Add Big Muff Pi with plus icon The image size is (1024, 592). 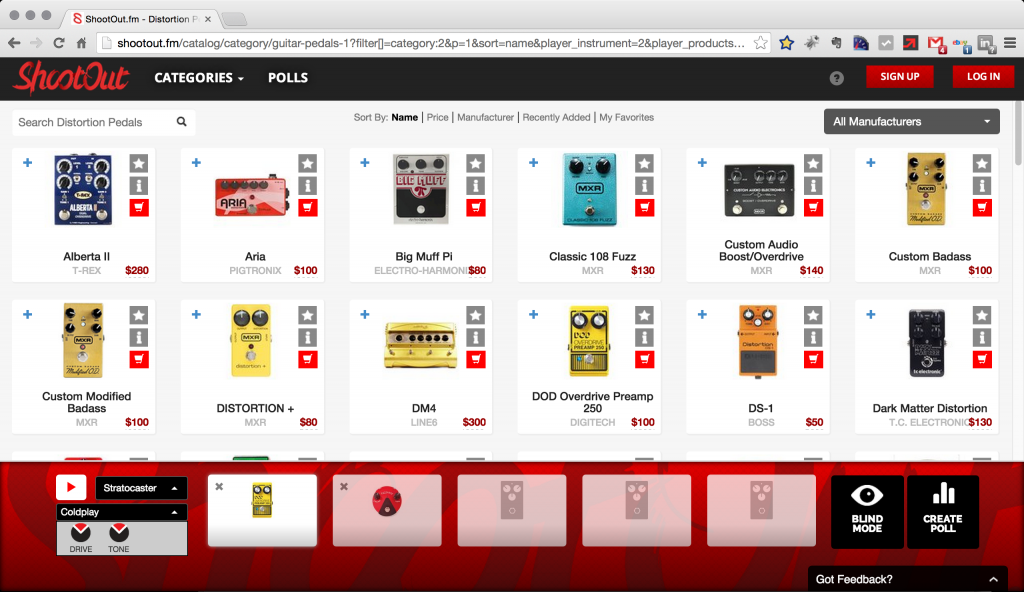[365, 163]
